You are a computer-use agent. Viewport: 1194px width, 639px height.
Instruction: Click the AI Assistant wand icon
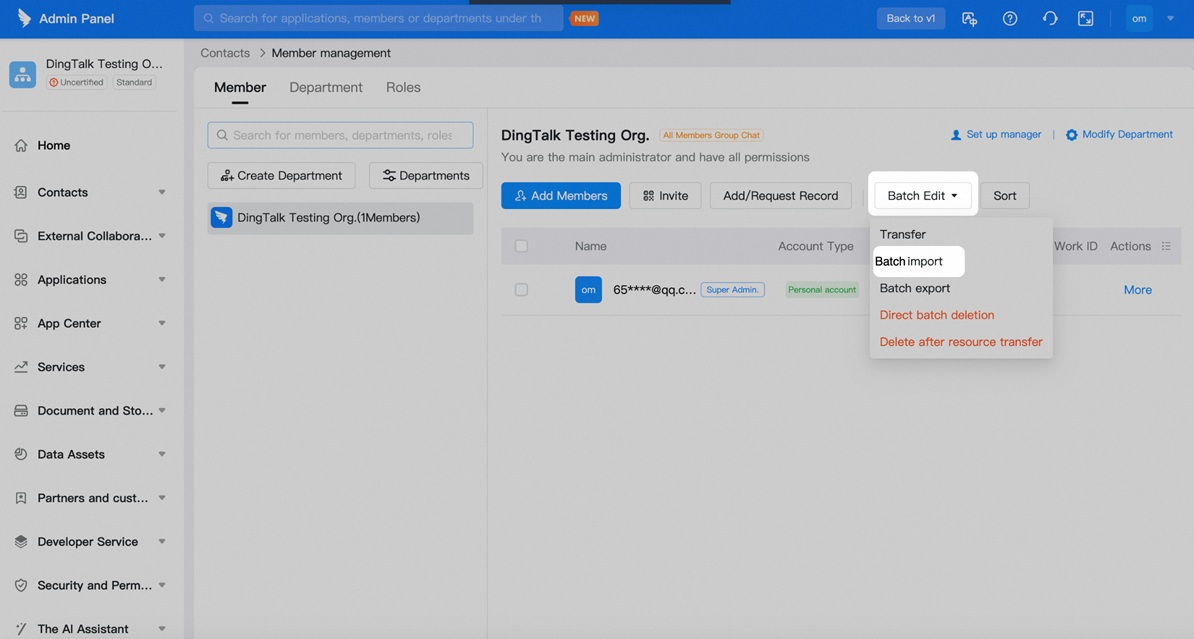coord(21,629)
